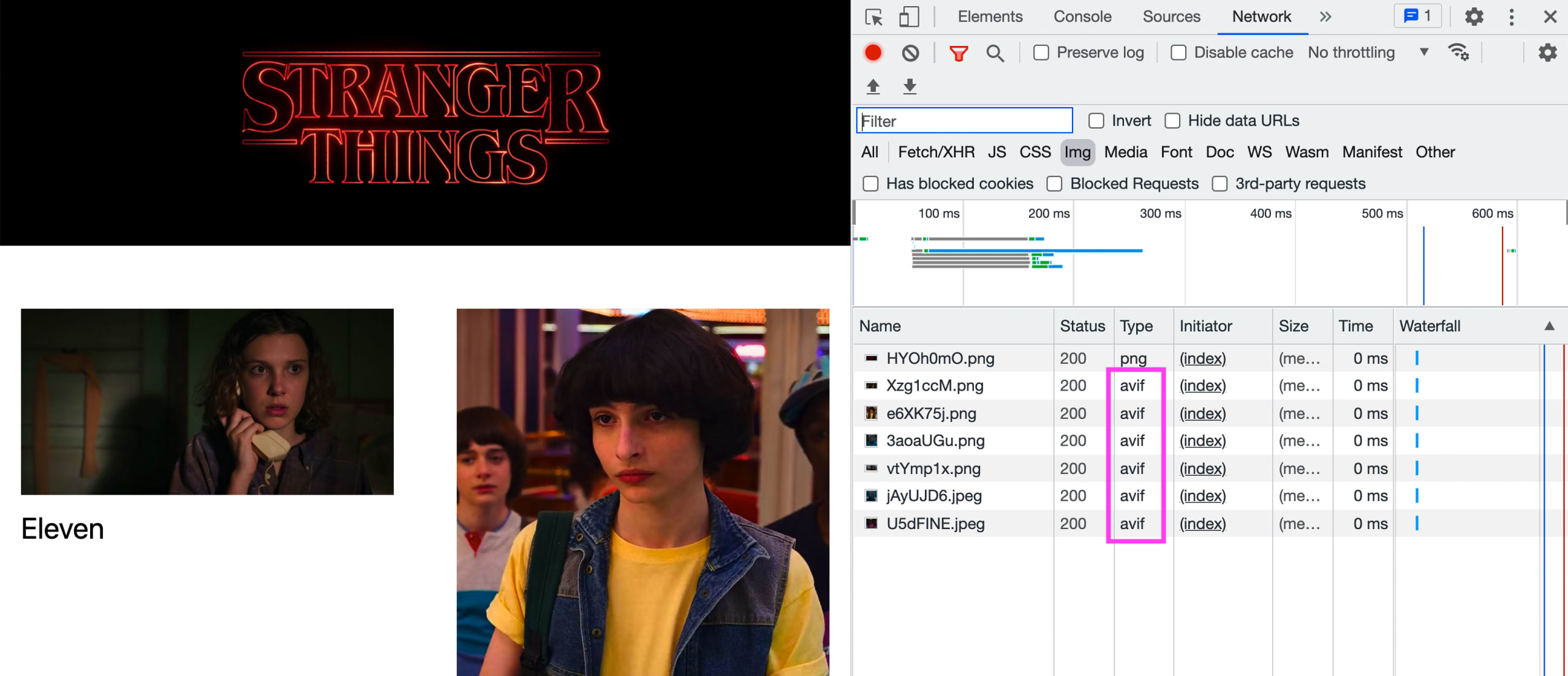This screenshot has width=1568, height=676.
Task: Switch to the Sources tab
Action: tap(1171, 17)
